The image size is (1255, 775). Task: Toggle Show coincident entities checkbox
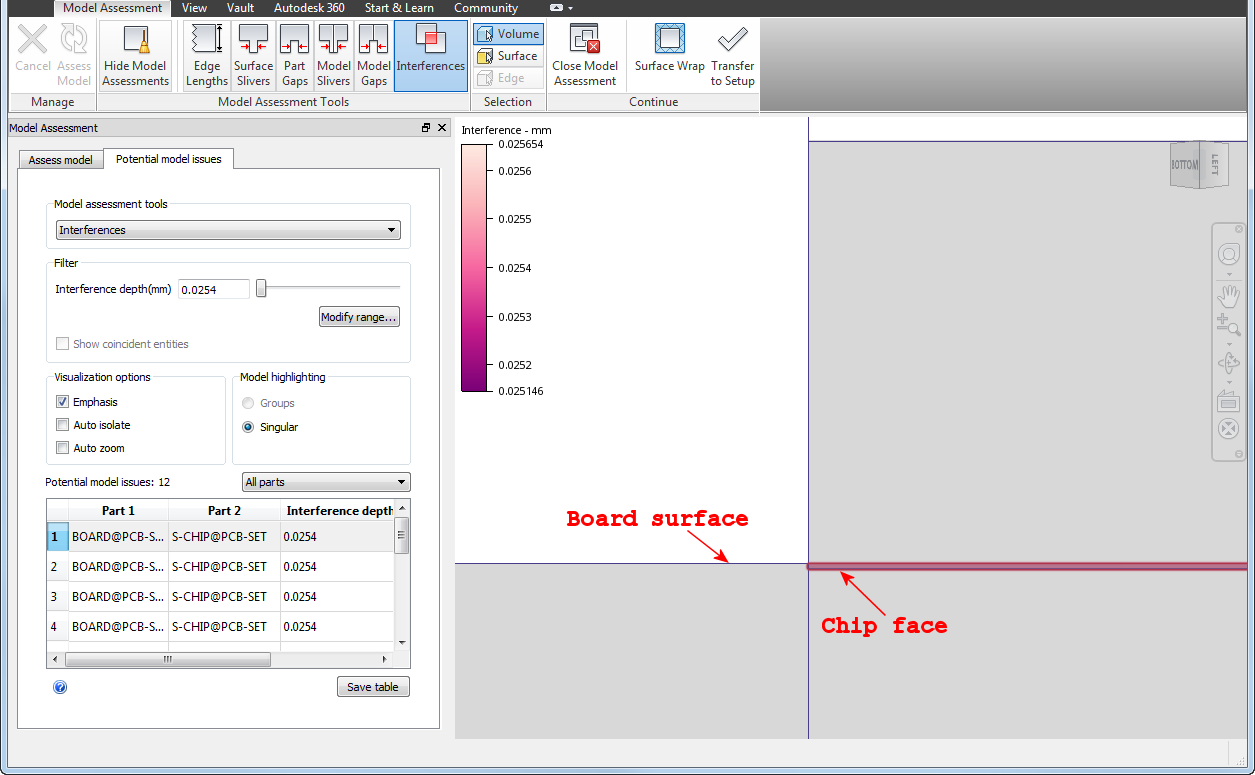click(62, 344)
